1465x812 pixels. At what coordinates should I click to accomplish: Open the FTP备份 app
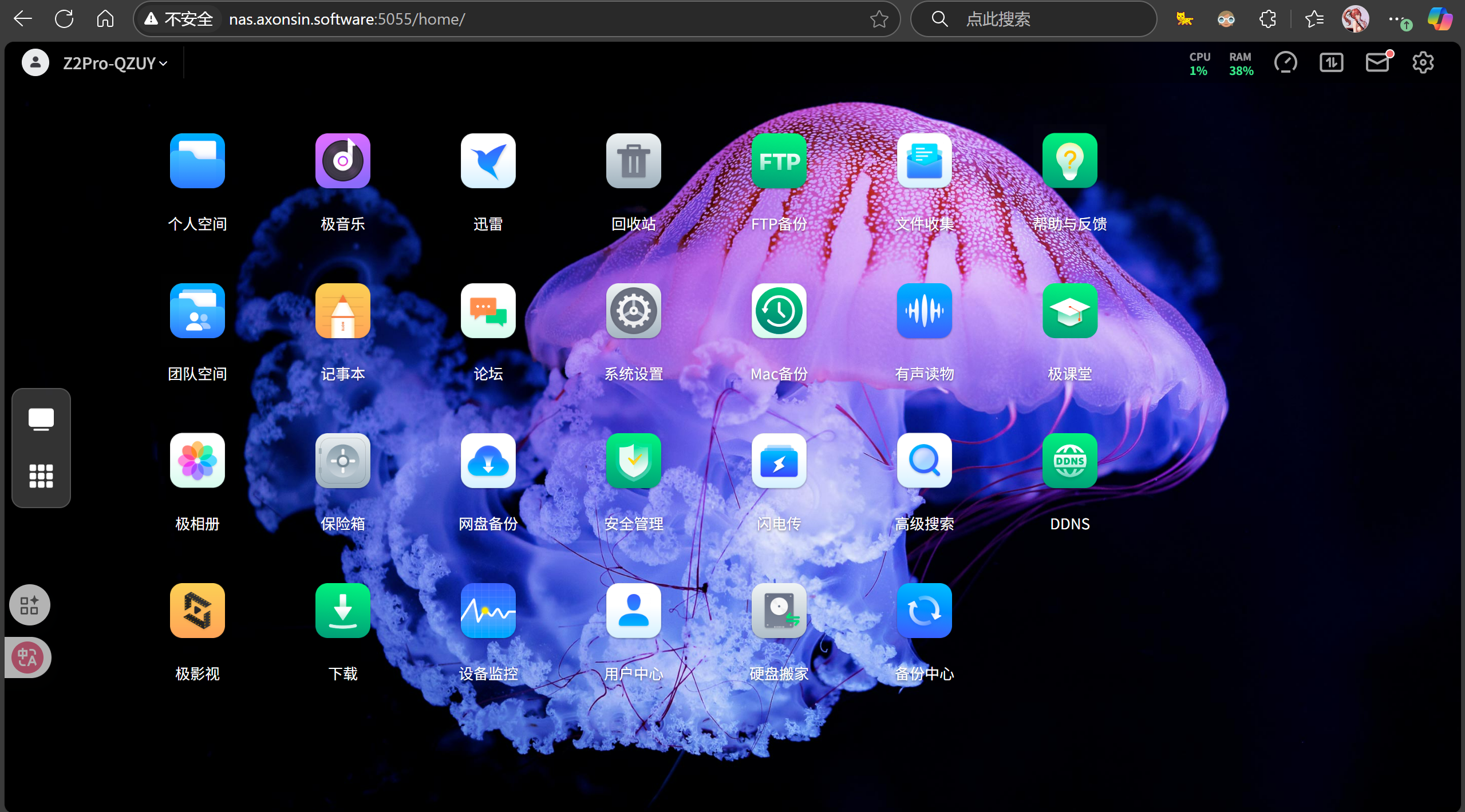point(779,161)
